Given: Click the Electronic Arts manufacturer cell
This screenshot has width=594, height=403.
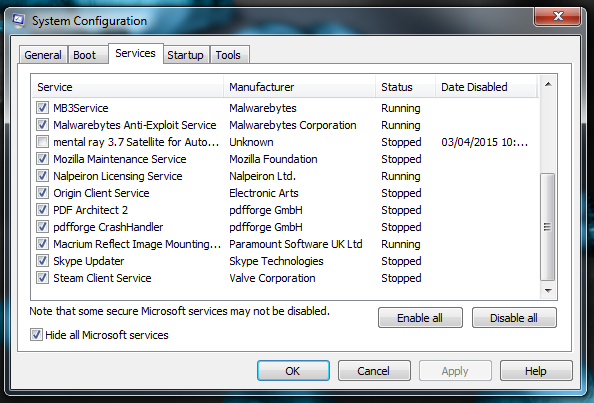Looking at the screenshot, I should point(264,193).
